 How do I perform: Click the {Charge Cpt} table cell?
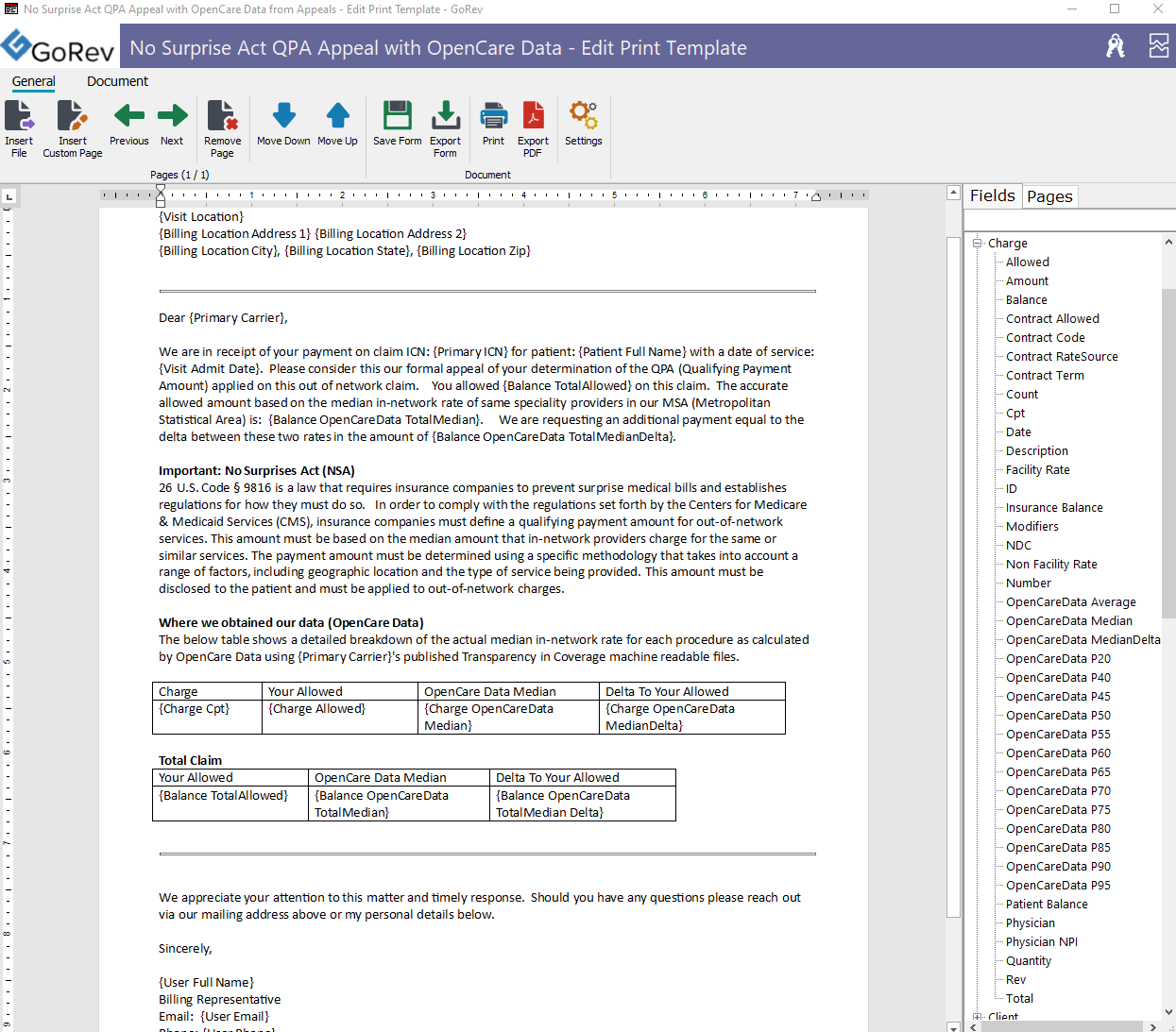point(207,717)
